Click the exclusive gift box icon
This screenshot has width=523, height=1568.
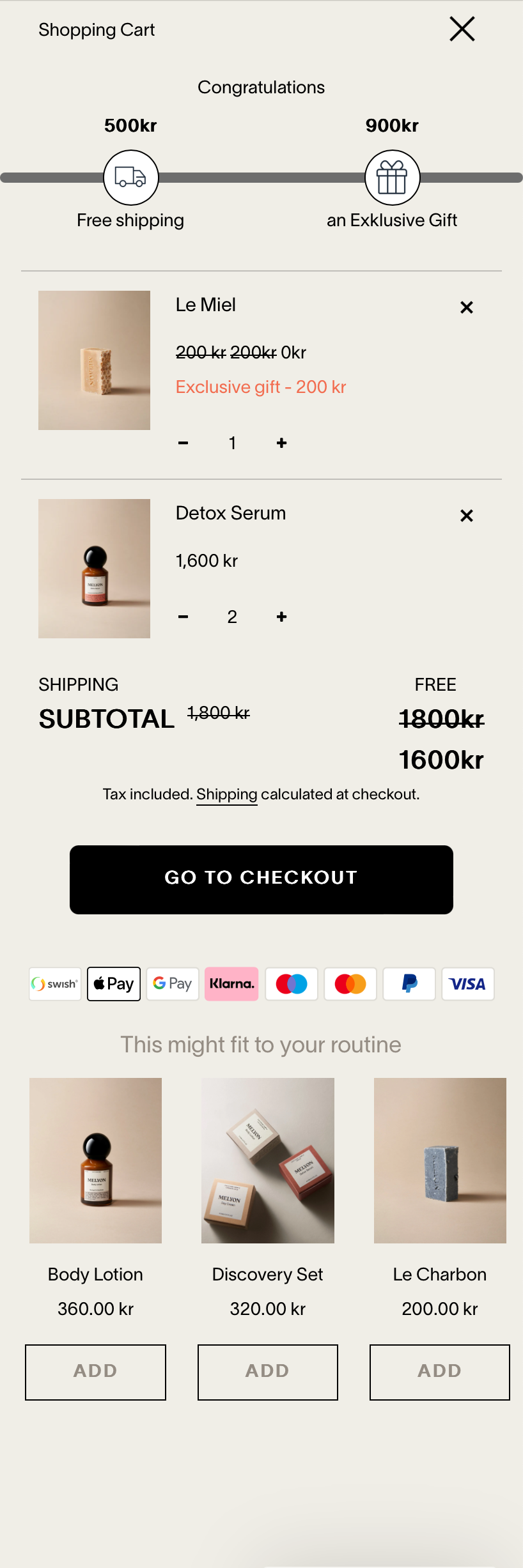pyautogui.click(x=392, y=177)
